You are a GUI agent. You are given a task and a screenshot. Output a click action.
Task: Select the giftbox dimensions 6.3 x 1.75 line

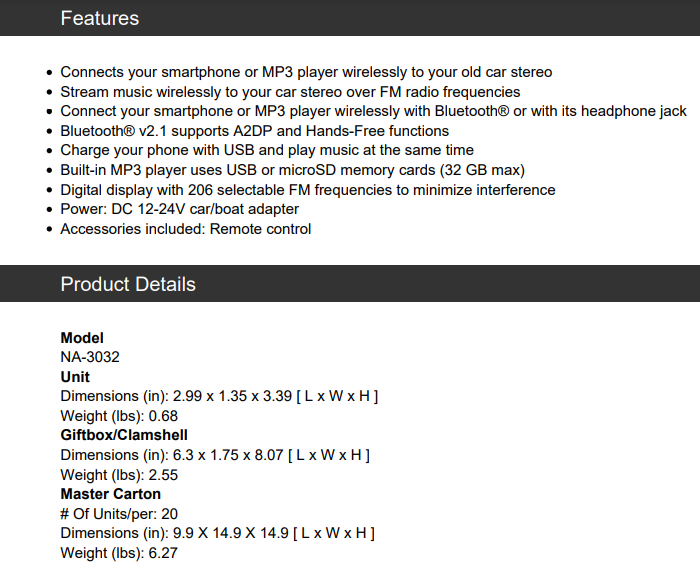[x=215, y=455]
